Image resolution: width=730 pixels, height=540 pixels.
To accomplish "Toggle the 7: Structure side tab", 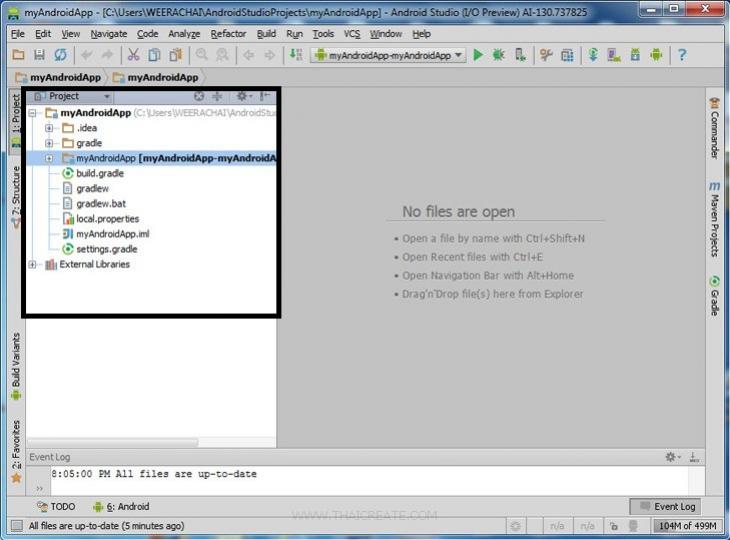I will coord(15,196).
